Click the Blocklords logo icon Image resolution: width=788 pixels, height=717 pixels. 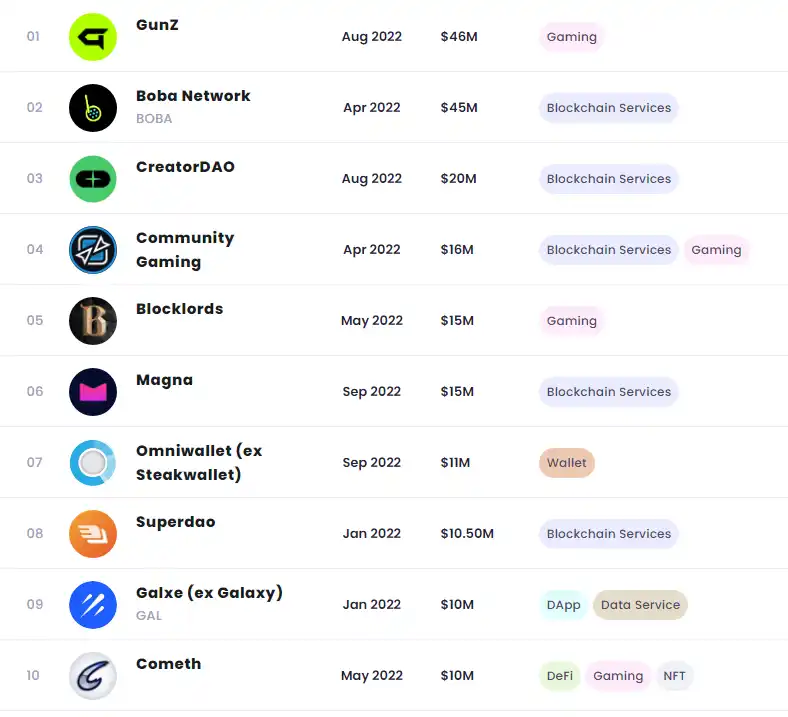[93, 321]
